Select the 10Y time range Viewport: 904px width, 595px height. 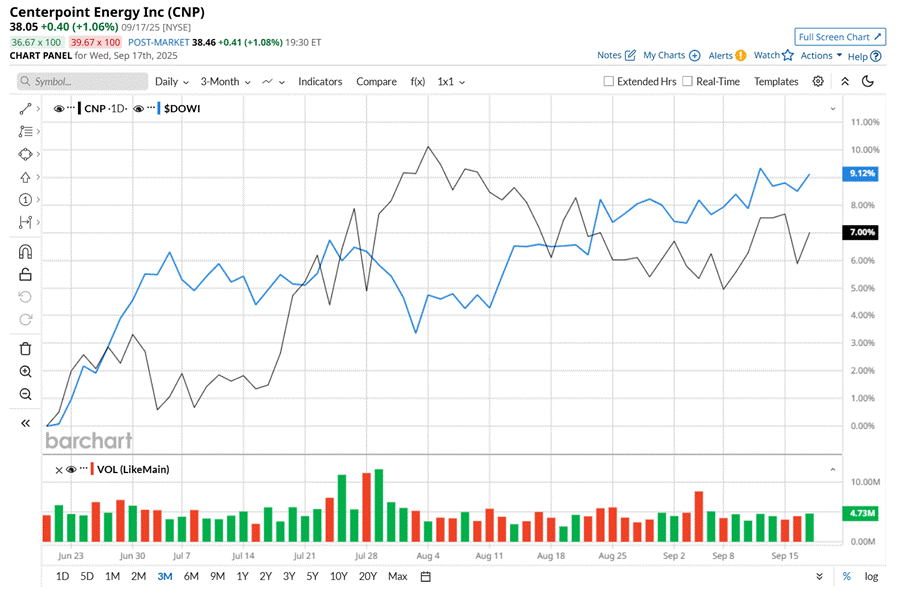[338, 577]
